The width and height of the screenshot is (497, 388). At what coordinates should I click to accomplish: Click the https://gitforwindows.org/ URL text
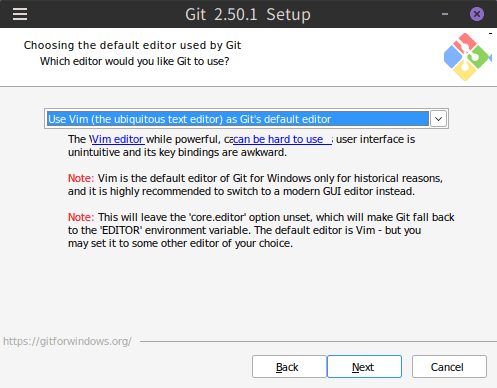click(67, 341)
